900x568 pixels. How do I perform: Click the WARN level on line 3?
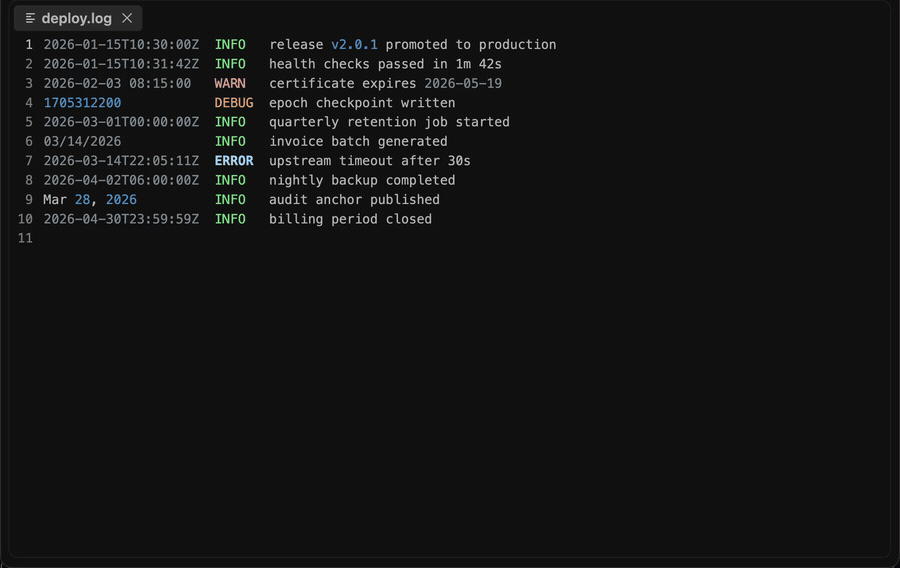(230, 83)
